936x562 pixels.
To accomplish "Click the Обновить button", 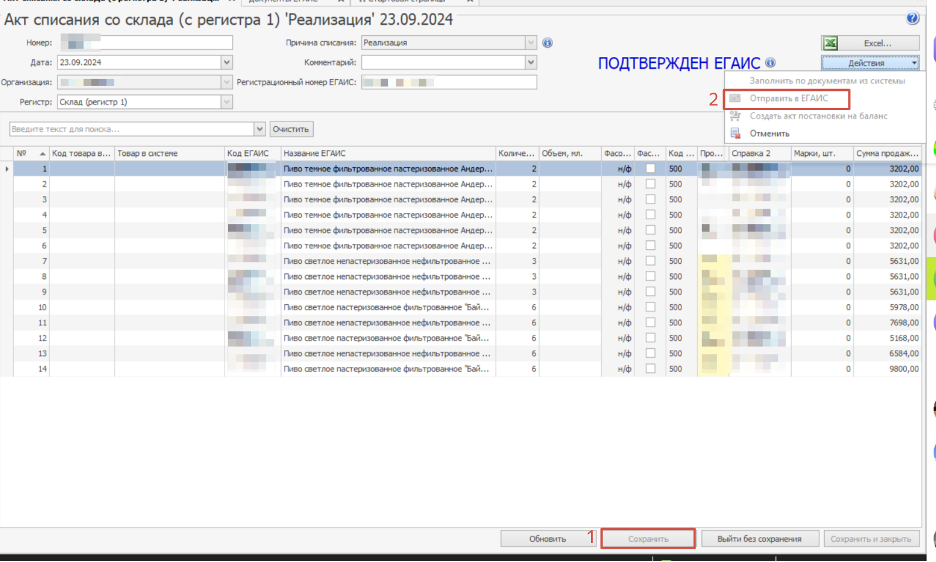I will pos(547,539).
